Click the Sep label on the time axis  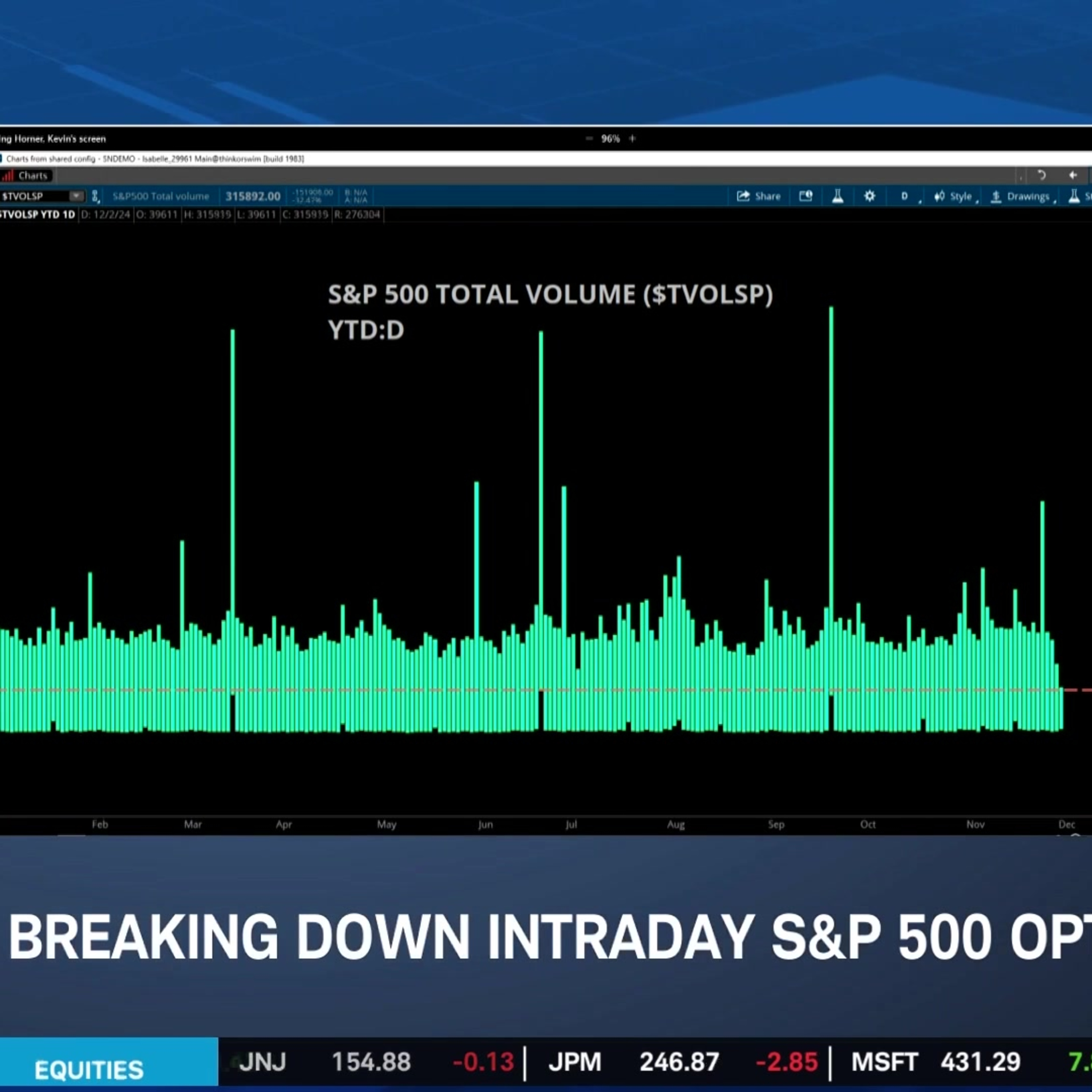776,824
